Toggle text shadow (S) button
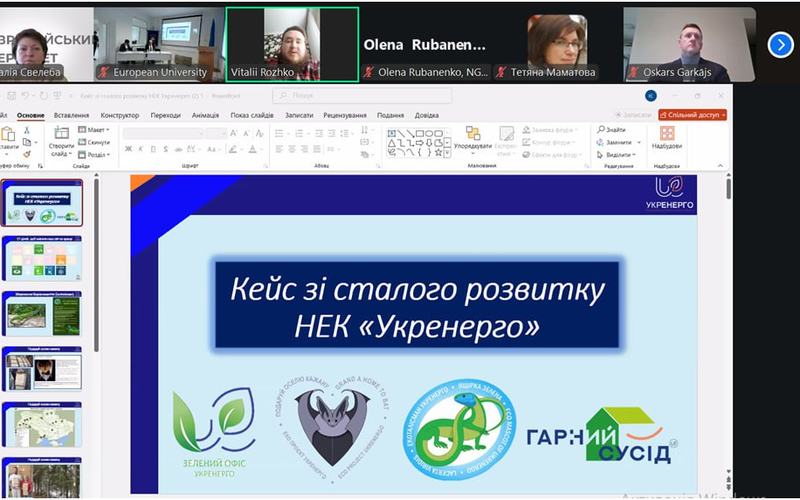This screenshot has width=800, height=500. (x=165, y=149)
